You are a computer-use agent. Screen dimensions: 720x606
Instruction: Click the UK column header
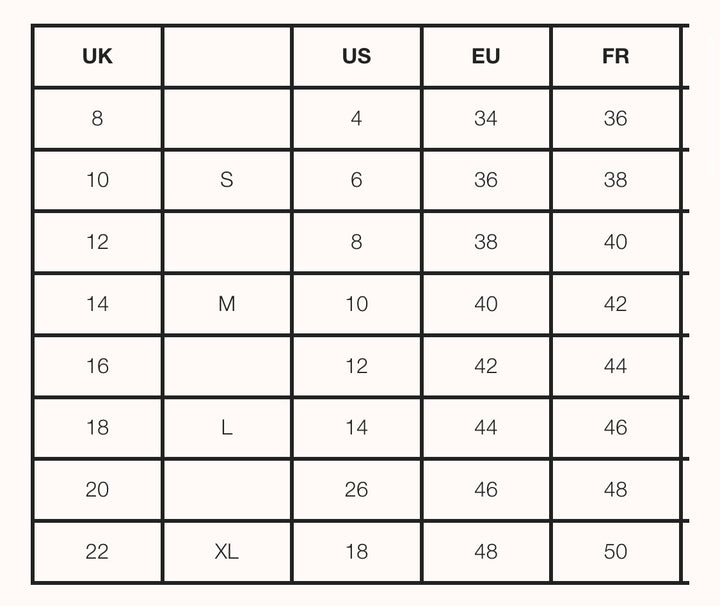tap(97, 56)
